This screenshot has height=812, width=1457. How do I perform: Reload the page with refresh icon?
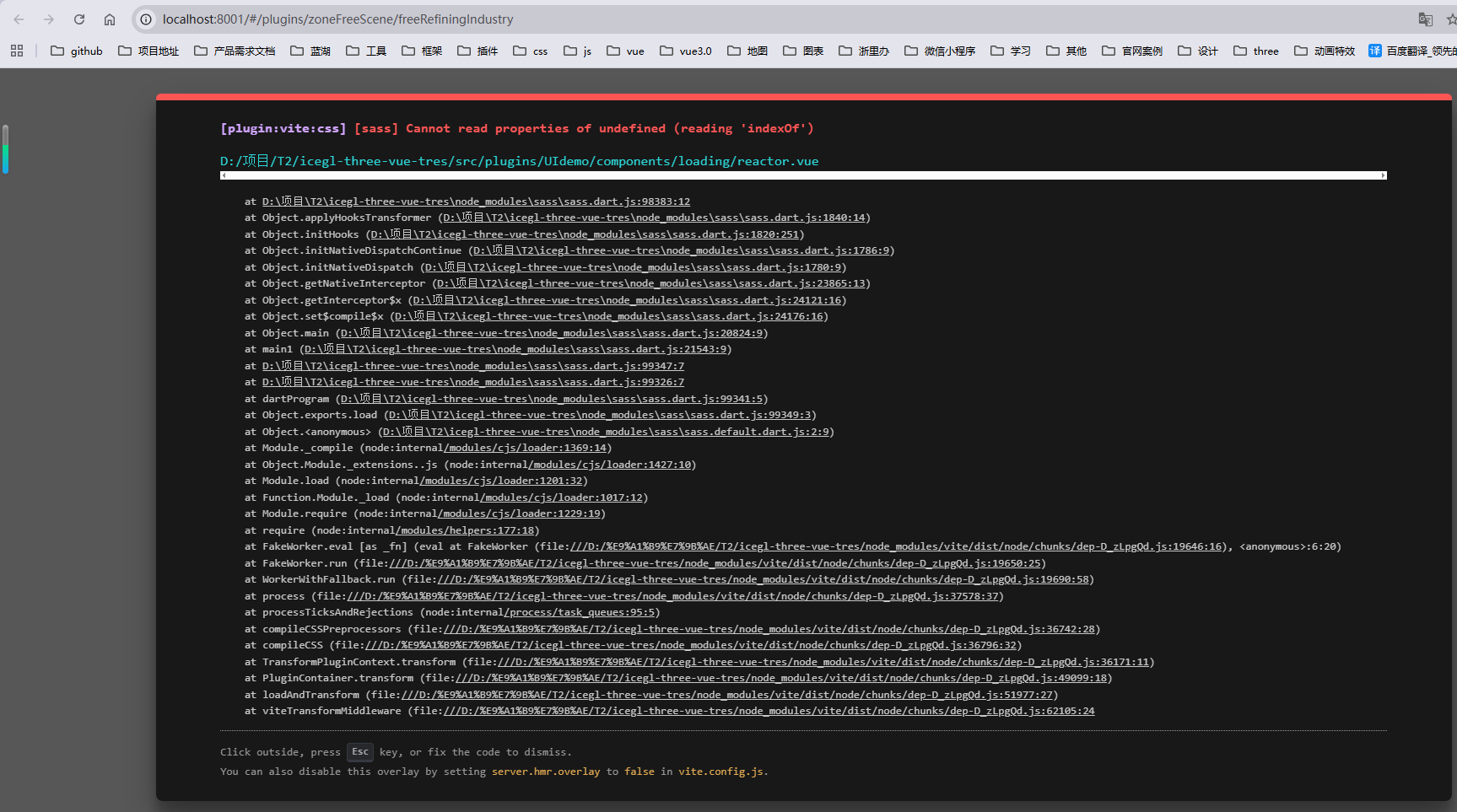[x=79, y=19]
